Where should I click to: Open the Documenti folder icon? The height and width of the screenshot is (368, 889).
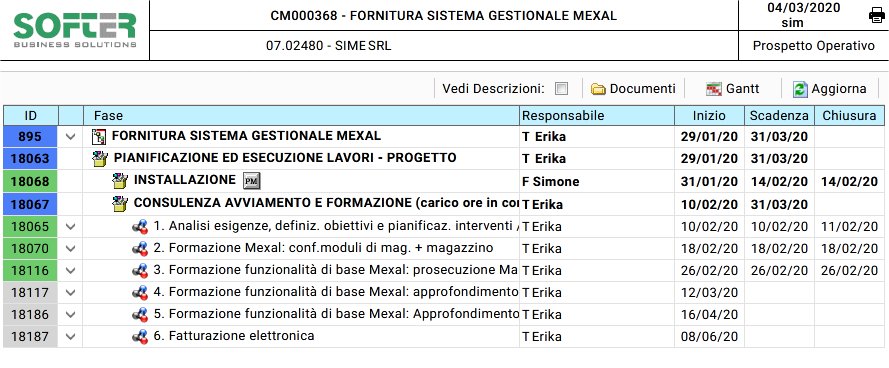[598, 89]
